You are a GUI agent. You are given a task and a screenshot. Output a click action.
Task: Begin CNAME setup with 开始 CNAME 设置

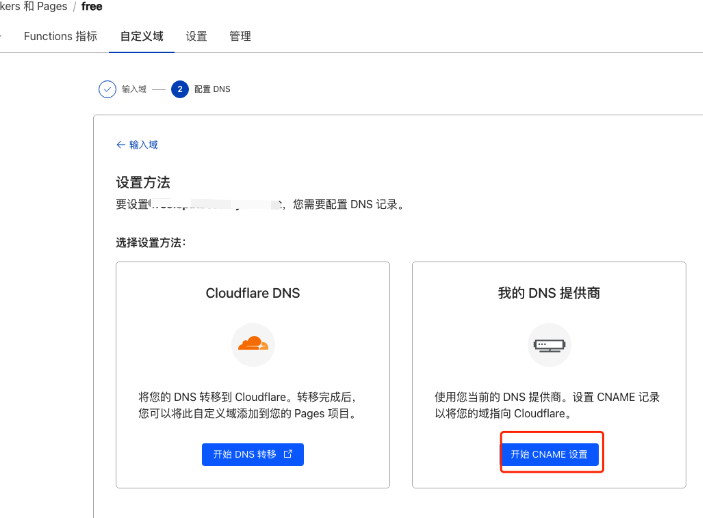[x=549, y=454]
